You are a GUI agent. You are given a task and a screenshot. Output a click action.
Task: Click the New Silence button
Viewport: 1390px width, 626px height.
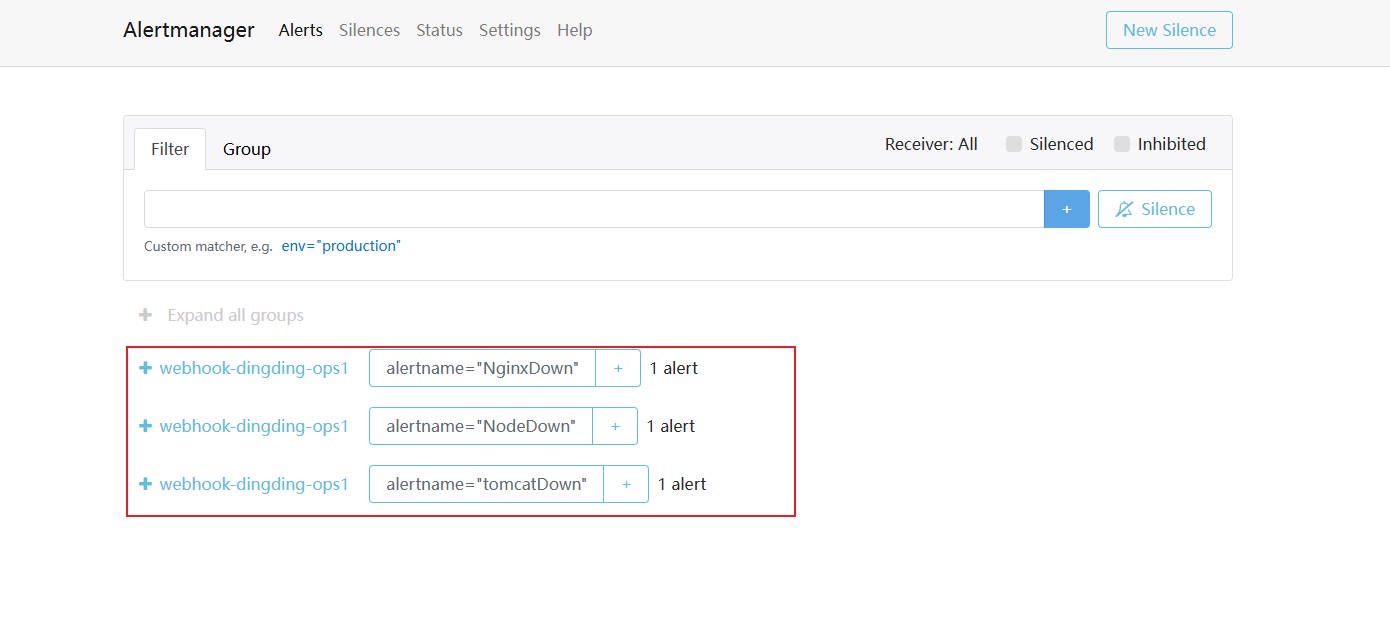(1169, 30)
